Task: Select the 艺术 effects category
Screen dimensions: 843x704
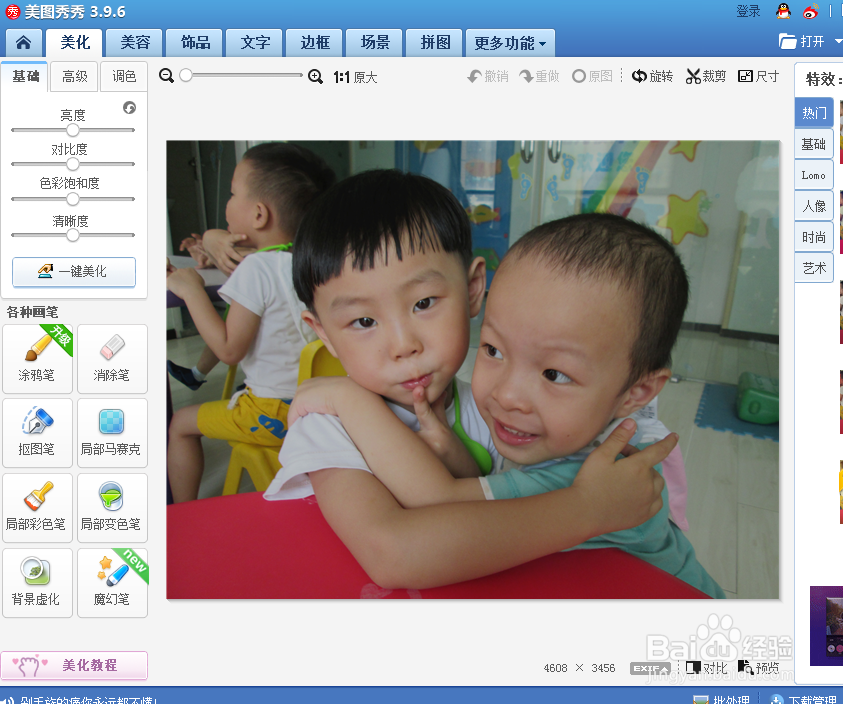Action: pos(814,268)
